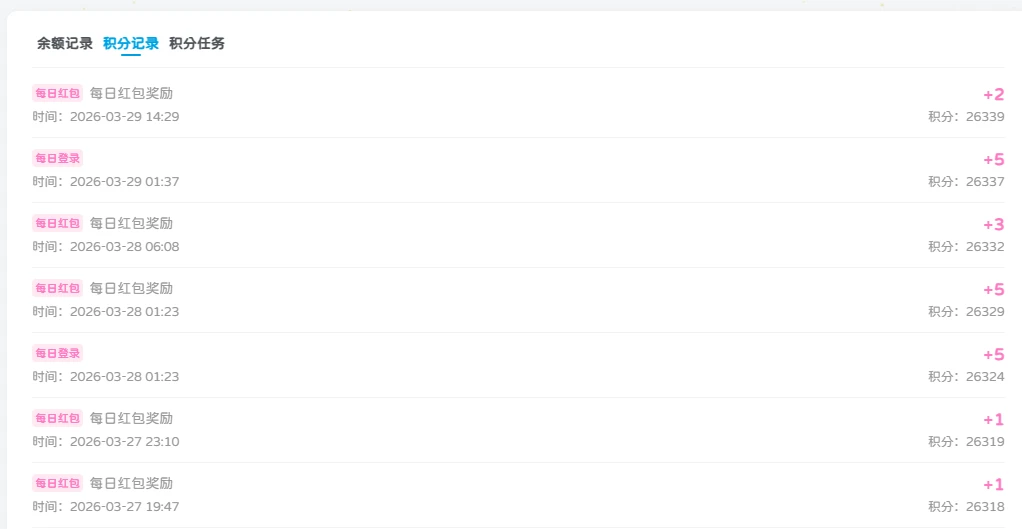Click the 每日登录 tag in the 2026-03-29 01:37 record
Viewport: 1022px width, 529px height.
pos(57,159)
